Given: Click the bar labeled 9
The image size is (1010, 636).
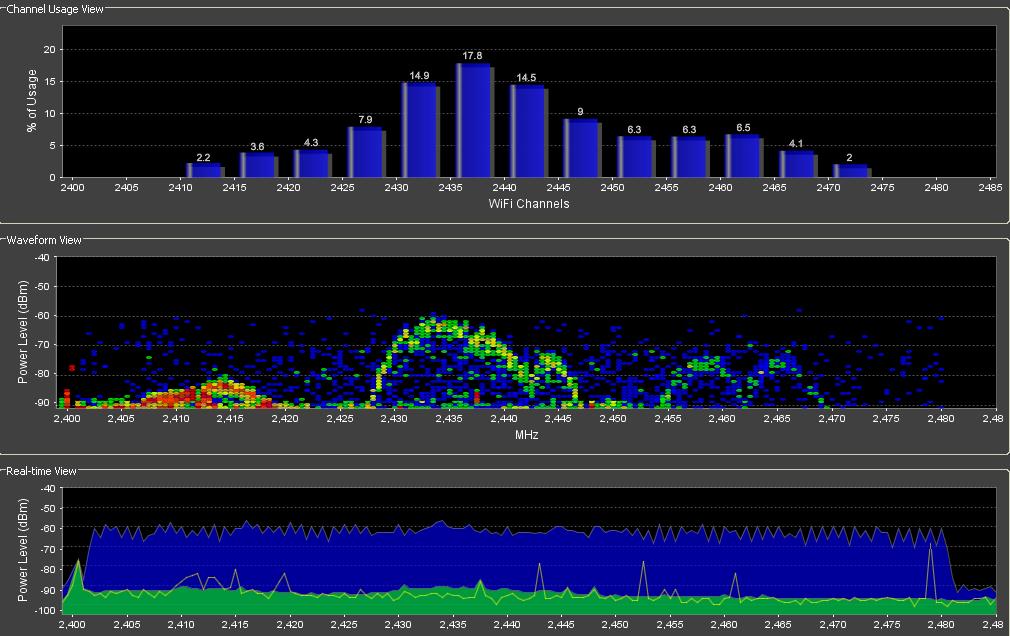Looking at the screenshot, I should (582, 149).
